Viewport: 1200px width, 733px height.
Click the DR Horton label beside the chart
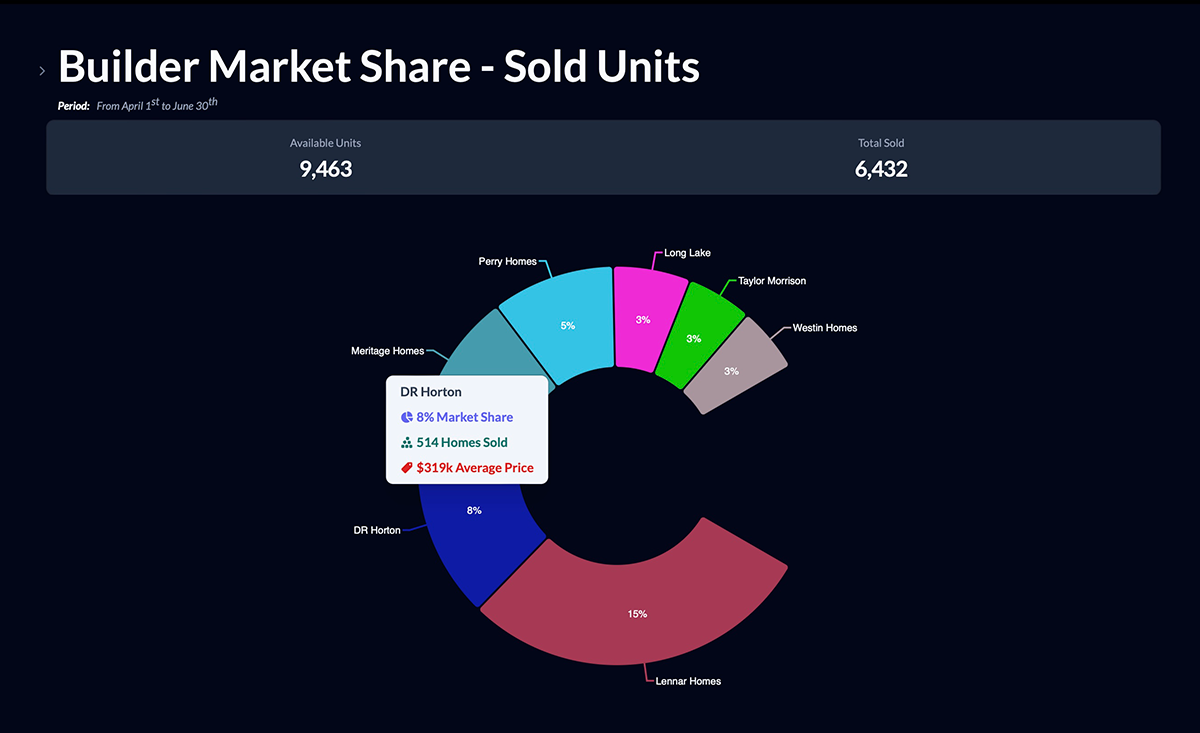377,530
